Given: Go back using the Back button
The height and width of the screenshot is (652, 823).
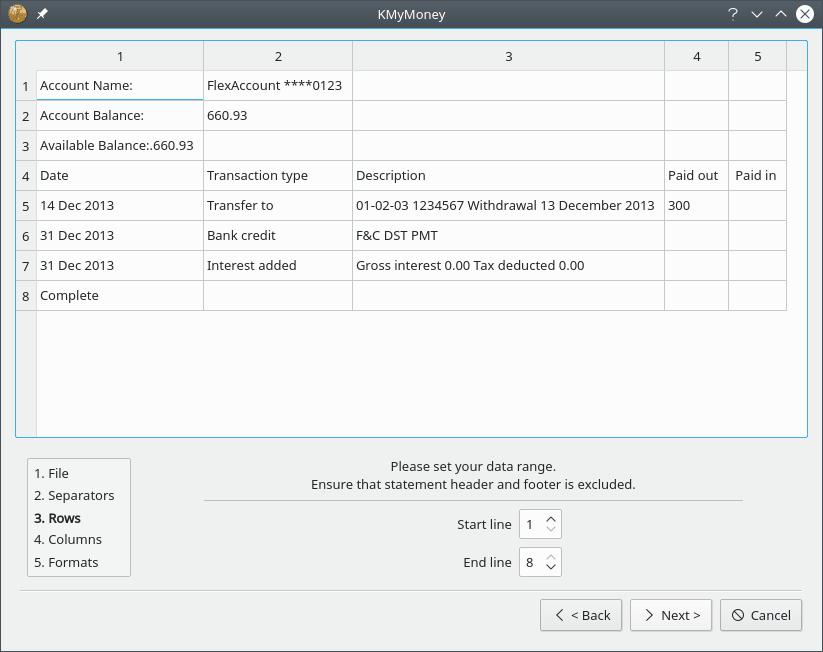Looking at the screenshot, I should pos(581,615).
